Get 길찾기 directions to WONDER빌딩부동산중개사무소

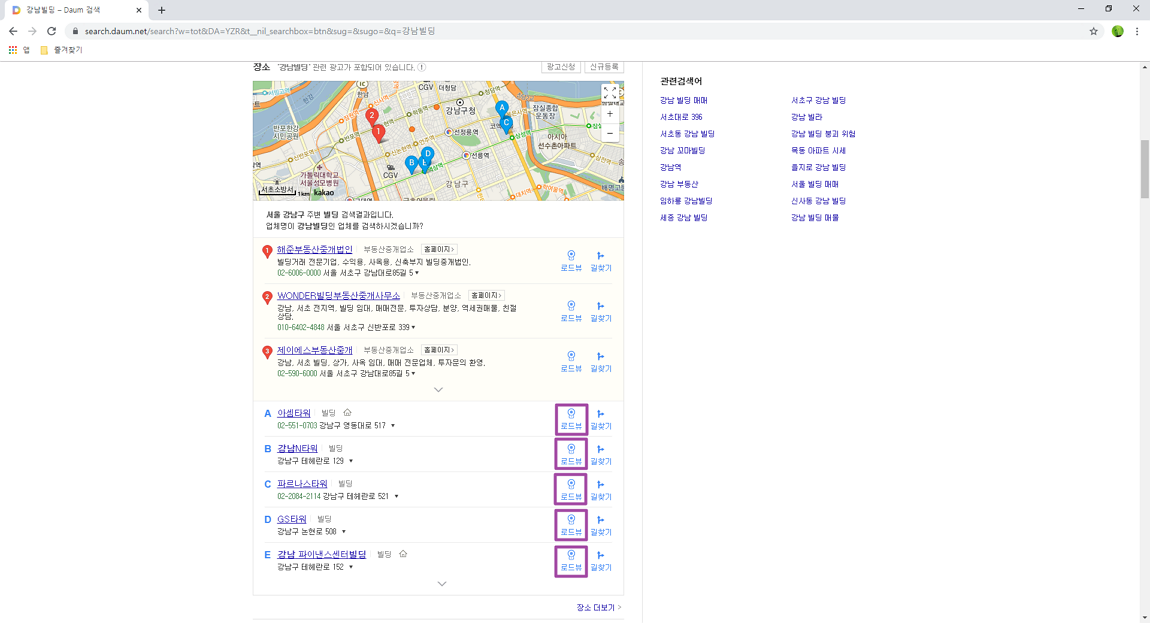click(601, 311)
